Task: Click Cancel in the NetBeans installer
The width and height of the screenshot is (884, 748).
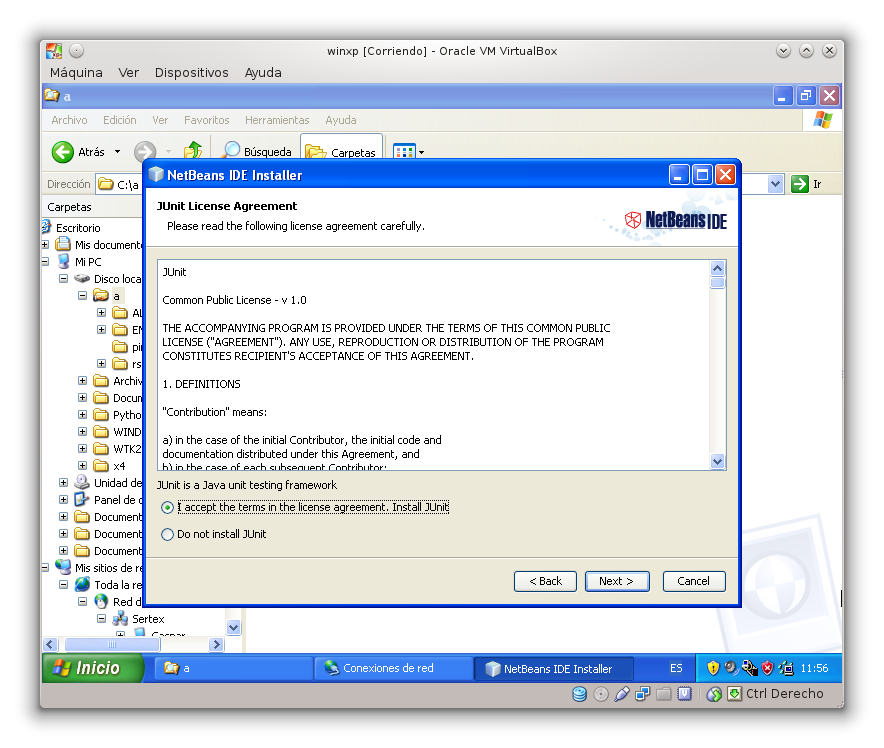Action: point(694,581)
